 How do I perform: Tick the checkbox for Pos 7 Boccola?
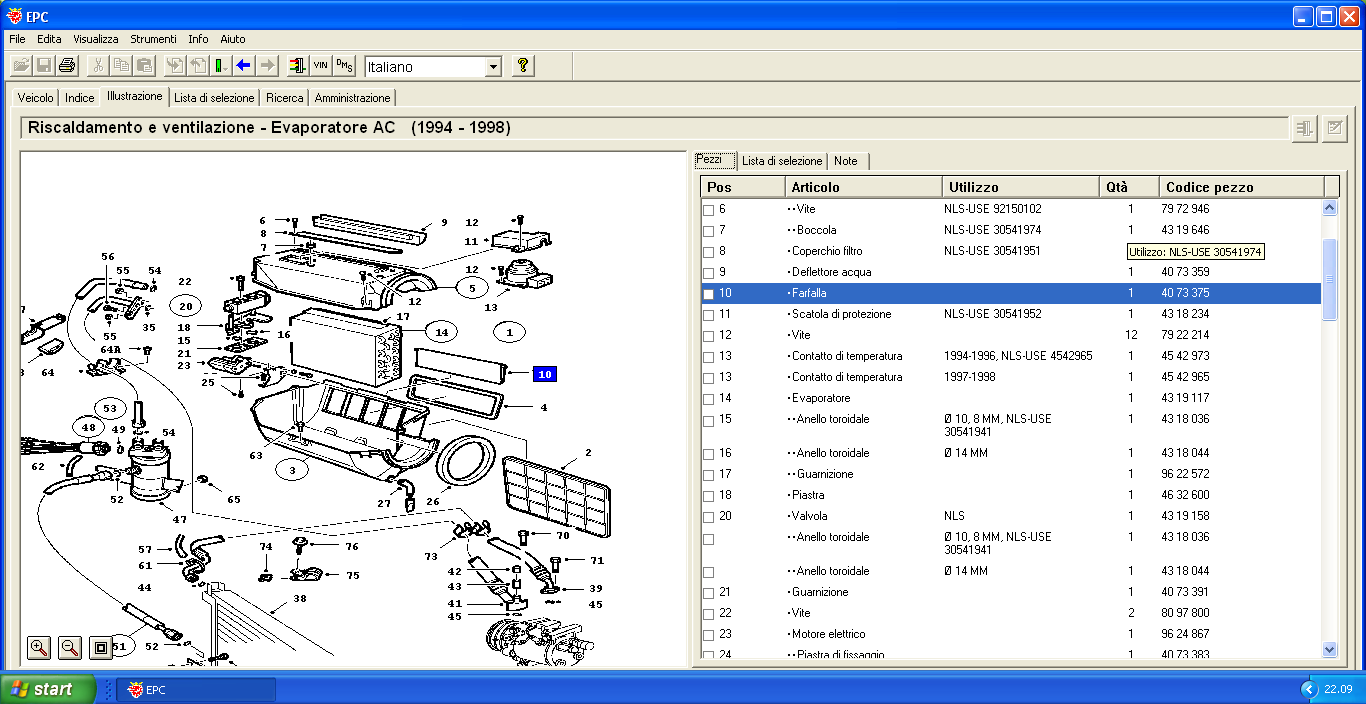tap(708, 231)
